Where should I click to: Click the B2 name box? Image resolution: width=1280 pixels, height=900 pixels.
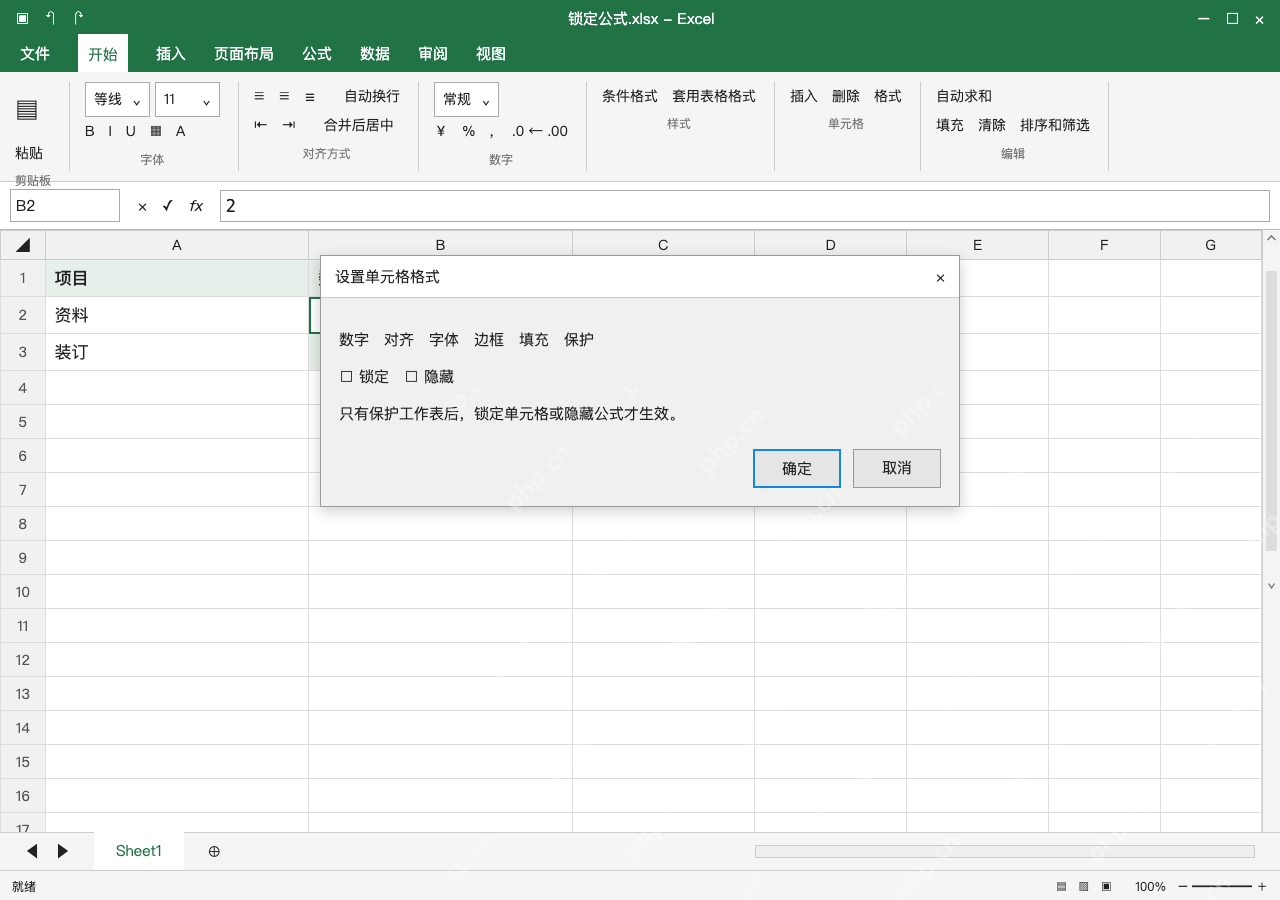65,206
